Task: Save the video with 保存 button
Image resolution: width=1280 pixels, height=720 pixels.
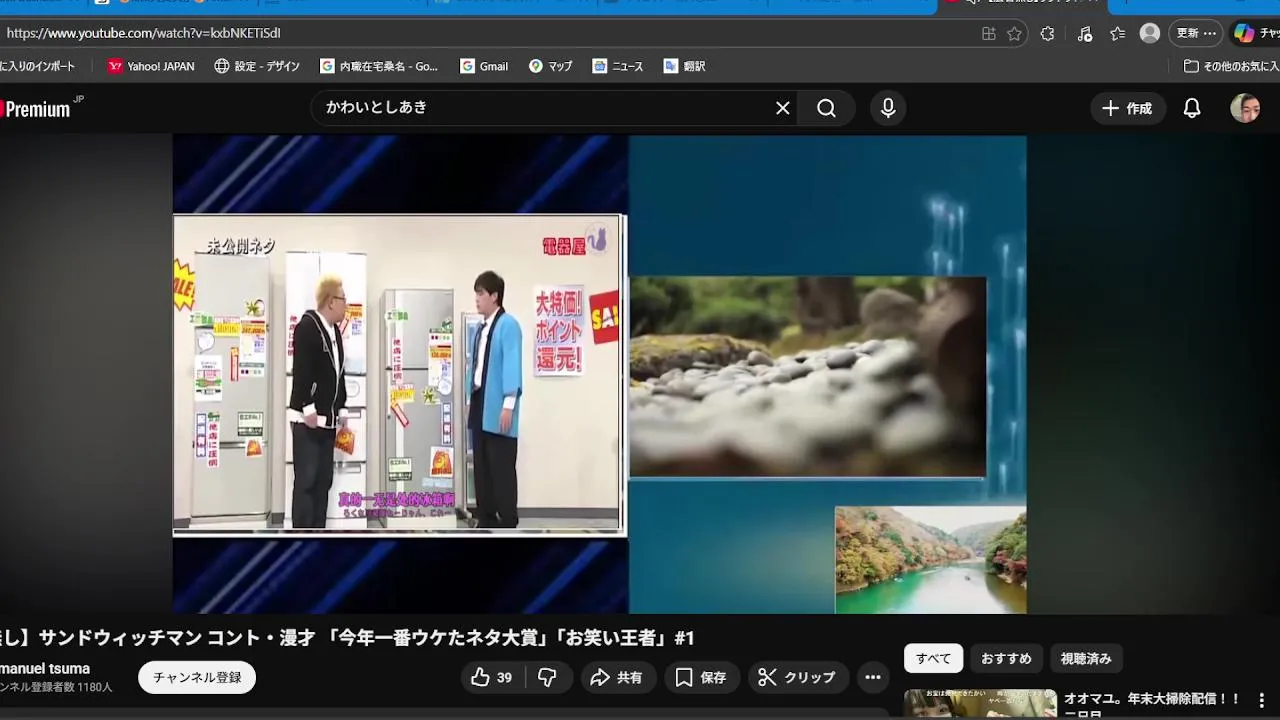Action: click(701, 677)
